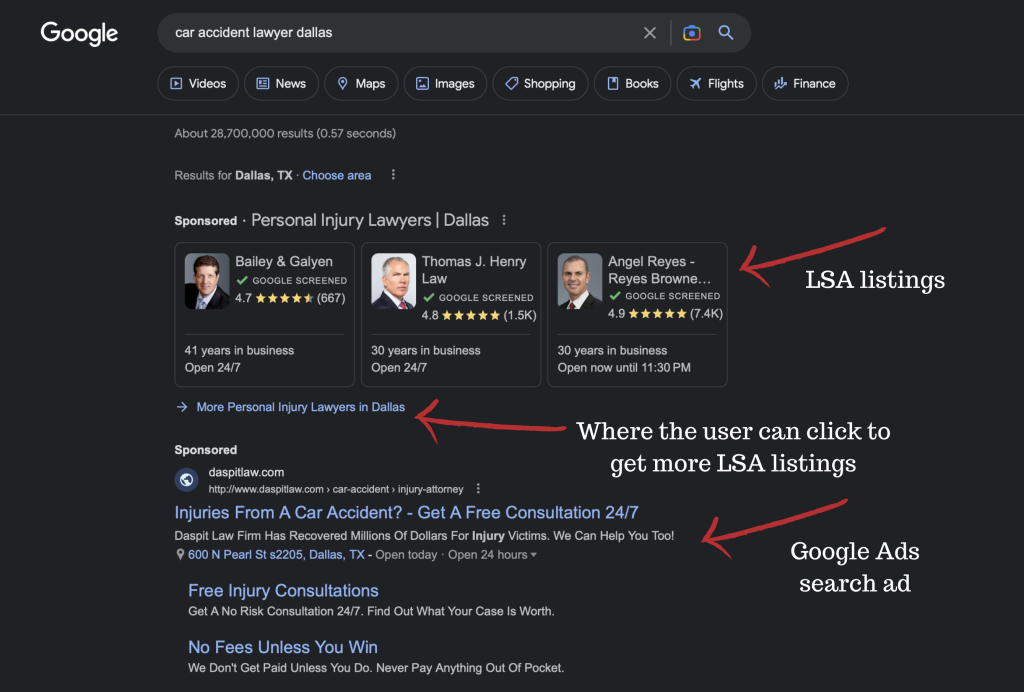Click the arrow icon before More Personal Injury Lawyers
The width and height of the screenshot is (1024, 692).
click(x=182, y=407)
